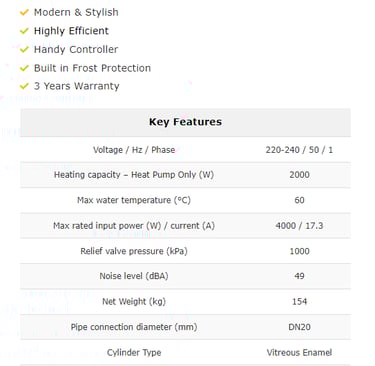
Task: Click the Key Features table header
Action: [x=185, y=122]
